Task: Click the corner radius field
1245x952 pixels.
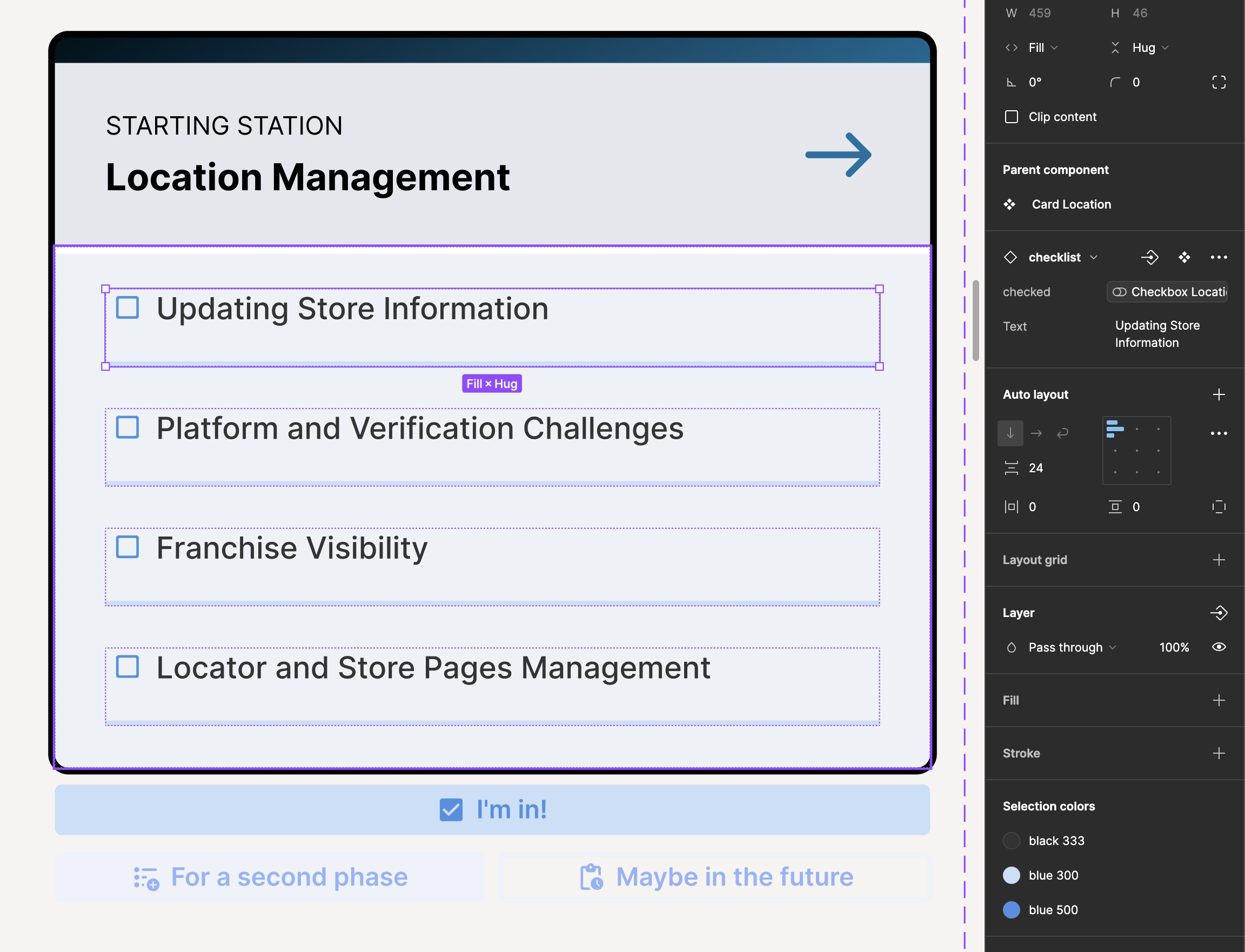Action: coord(1136,82)
